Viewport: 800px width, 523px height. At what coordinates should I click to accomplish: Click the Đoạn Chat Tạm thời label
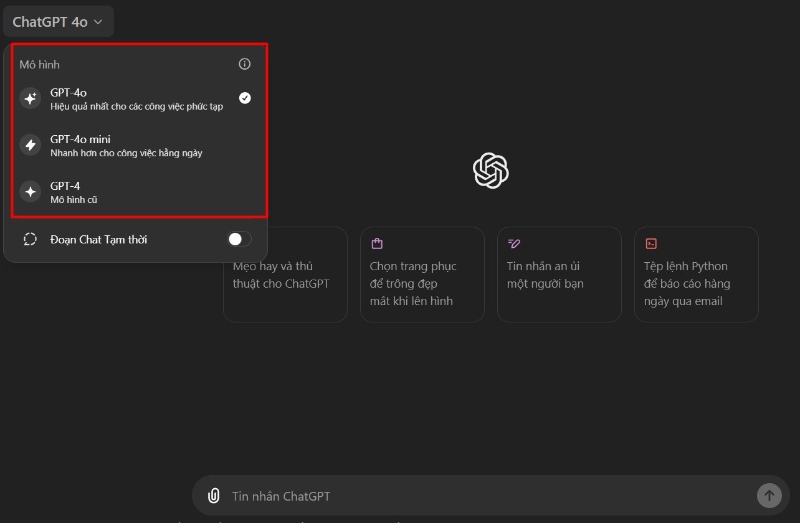point(98,239)
